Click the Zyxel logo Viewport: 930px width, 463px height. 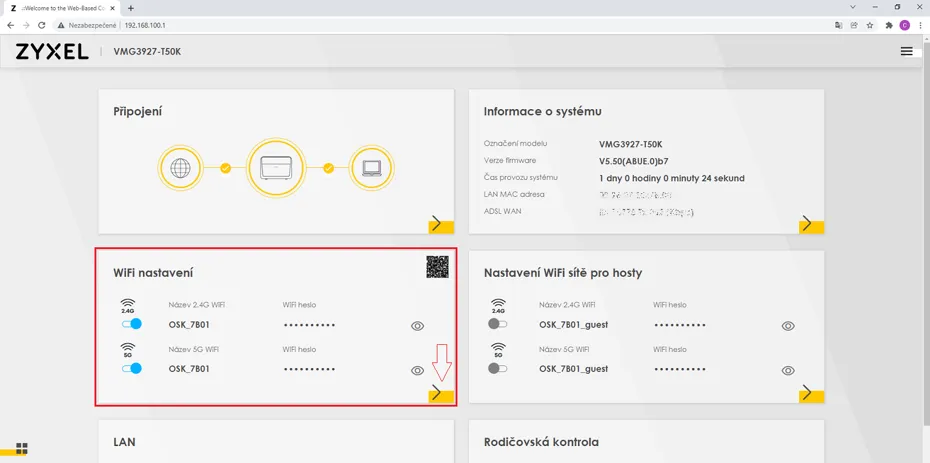tap(52, 52)
